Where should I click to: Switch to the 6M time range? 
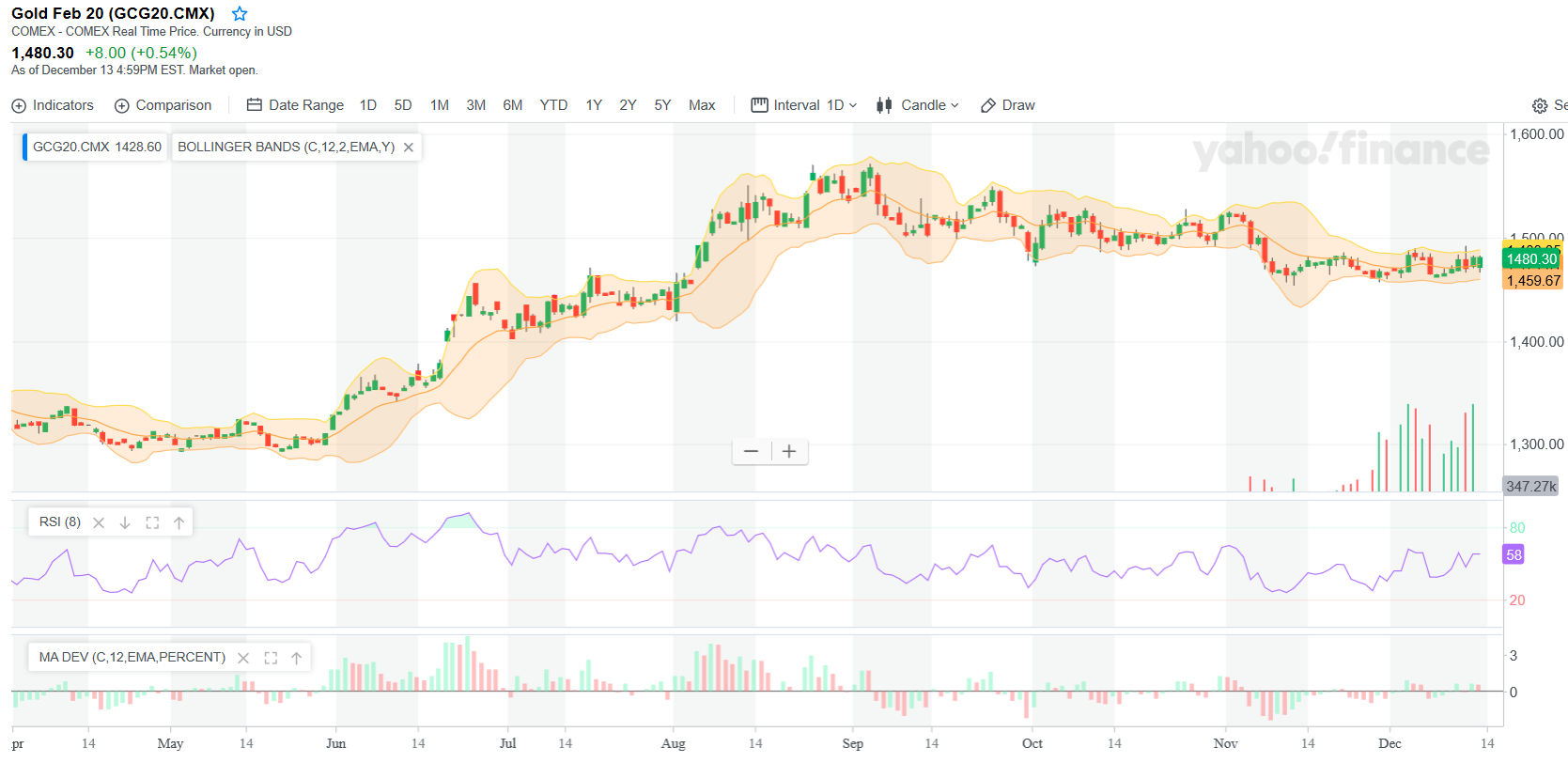(x=512, y=105)
